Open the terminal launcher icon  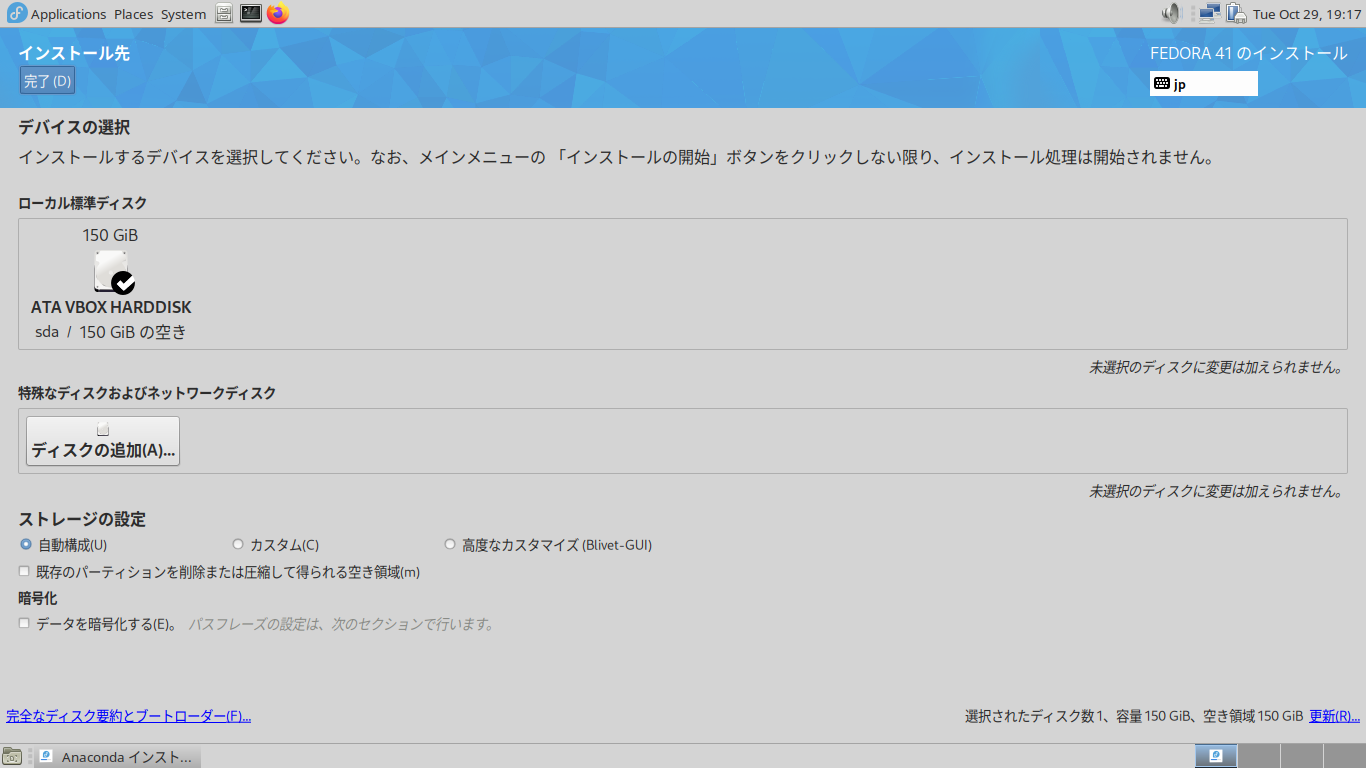click(251, 14)
